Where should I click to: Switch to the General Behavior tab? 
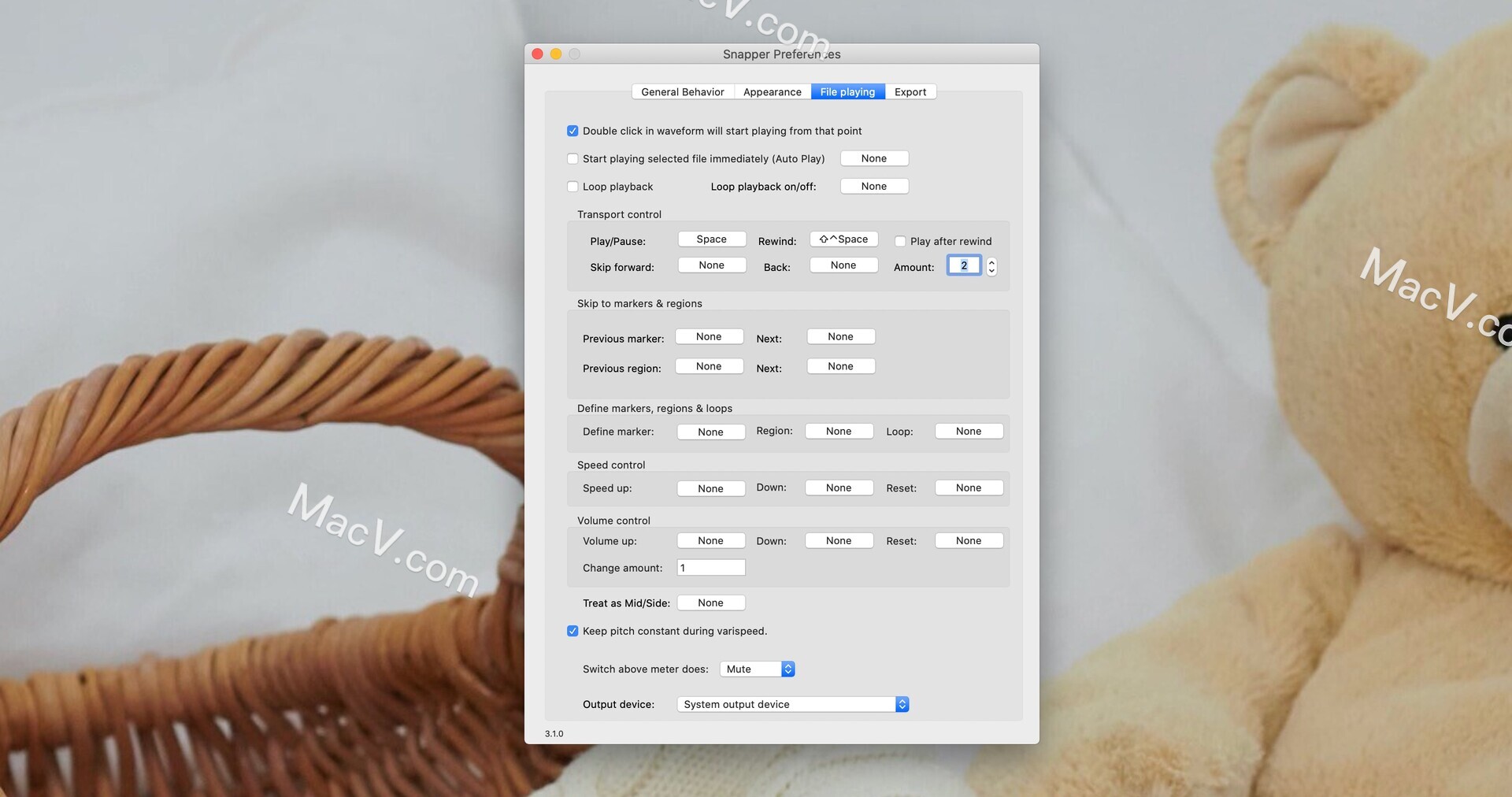(682, 92)
